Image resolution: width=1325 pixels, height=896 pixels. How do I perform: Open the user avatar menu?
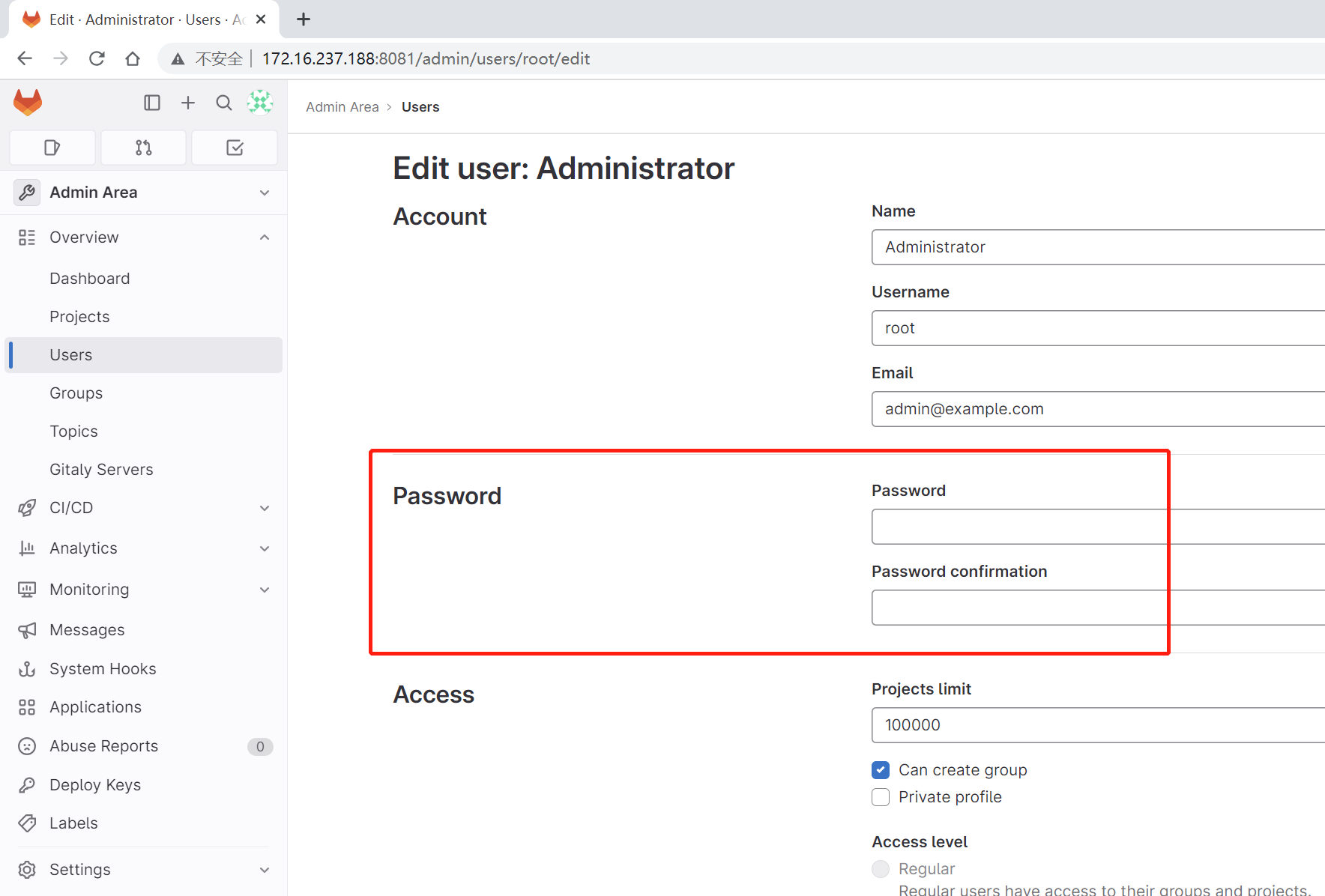coord(260,103)
